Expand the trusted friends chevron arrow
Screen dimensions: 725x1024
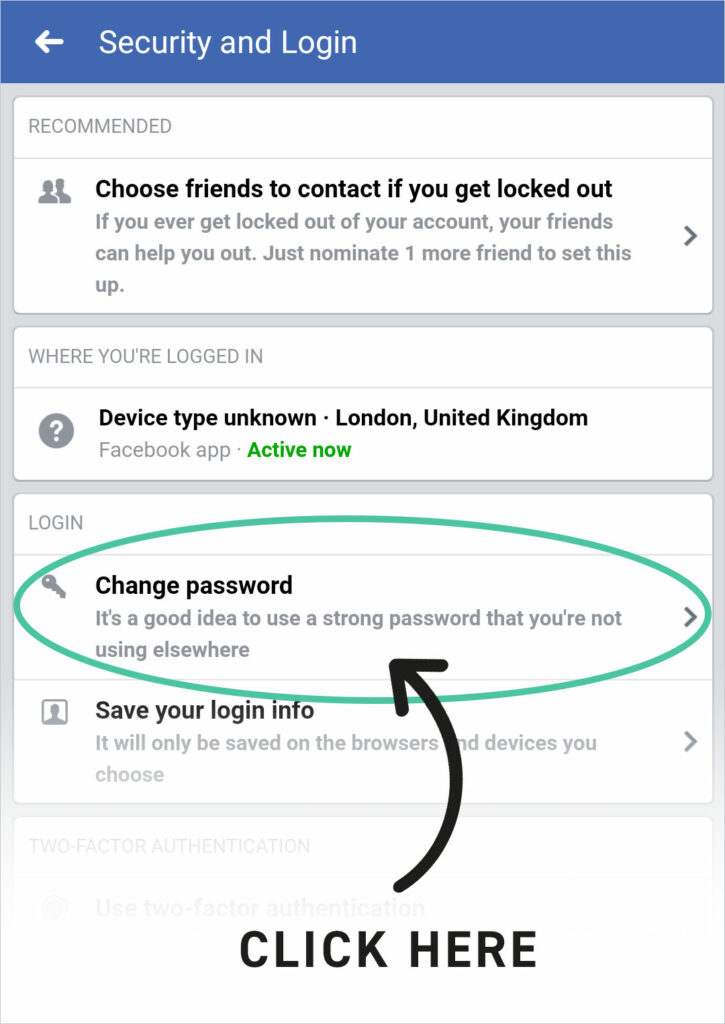pyautogui.click(x=690, y=236)
